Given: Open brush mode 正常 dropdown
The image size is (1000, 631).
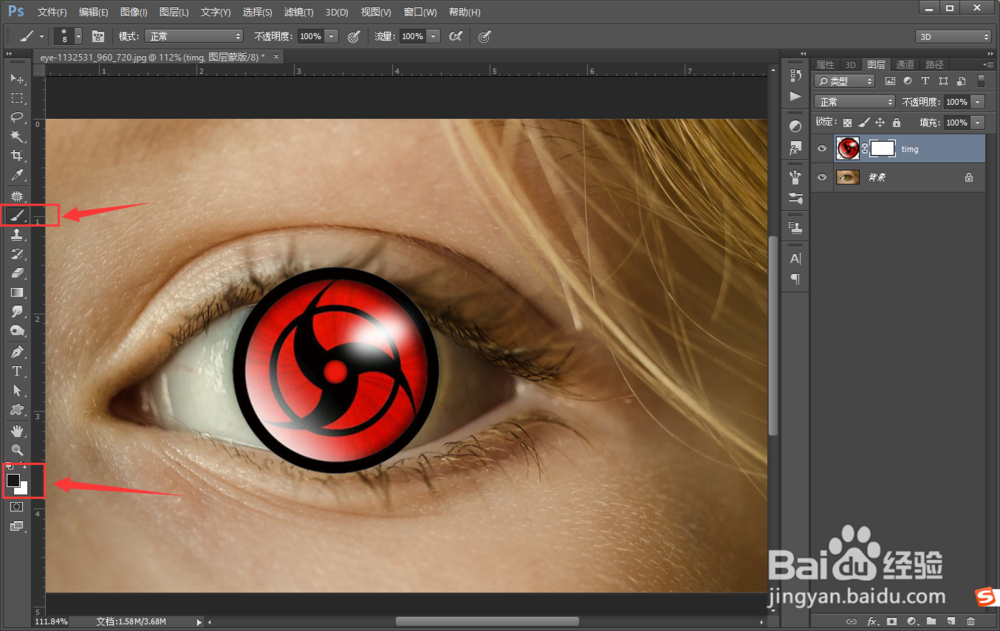Looking at the screenshot, I should [x=194, y=36].
